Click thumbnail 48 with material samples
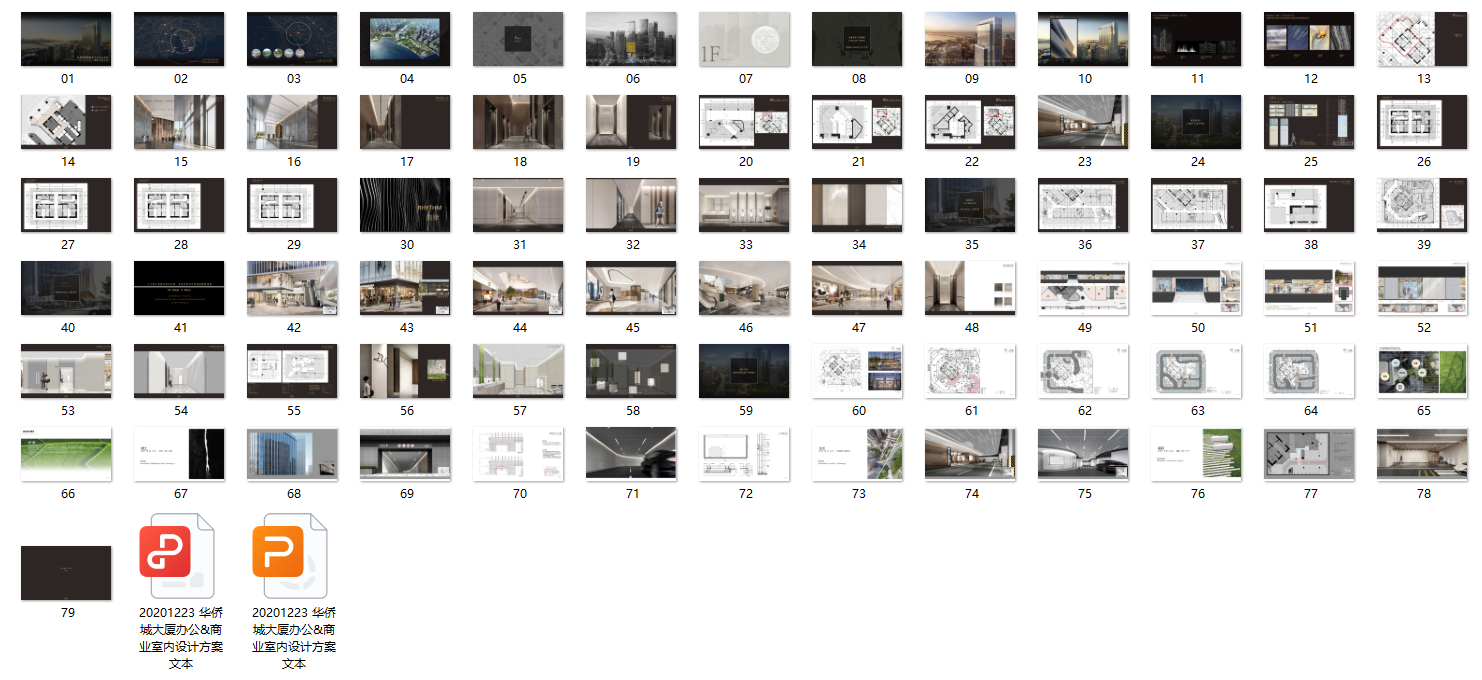1482x680 pixels. [x=971, y=288]
